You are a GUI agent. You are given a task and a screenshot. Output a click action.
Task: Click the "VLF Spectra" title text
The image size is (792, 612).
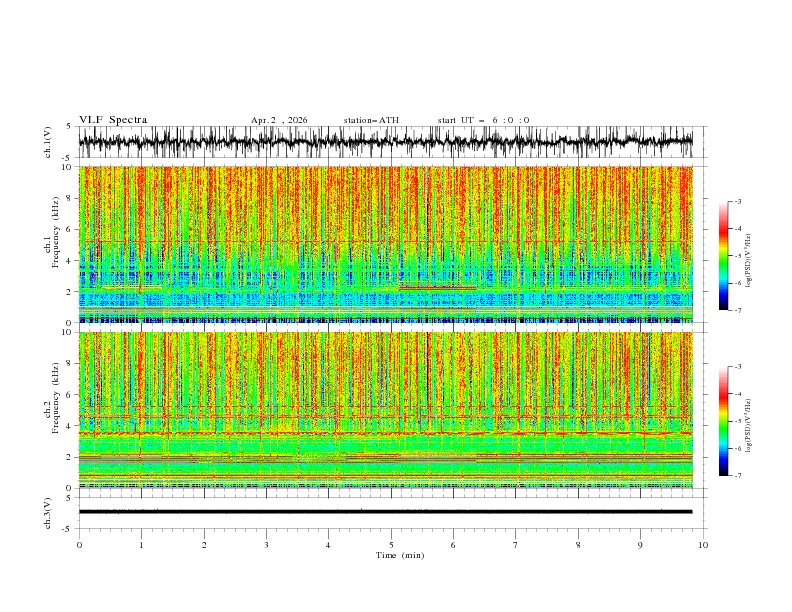coord(113,120)
